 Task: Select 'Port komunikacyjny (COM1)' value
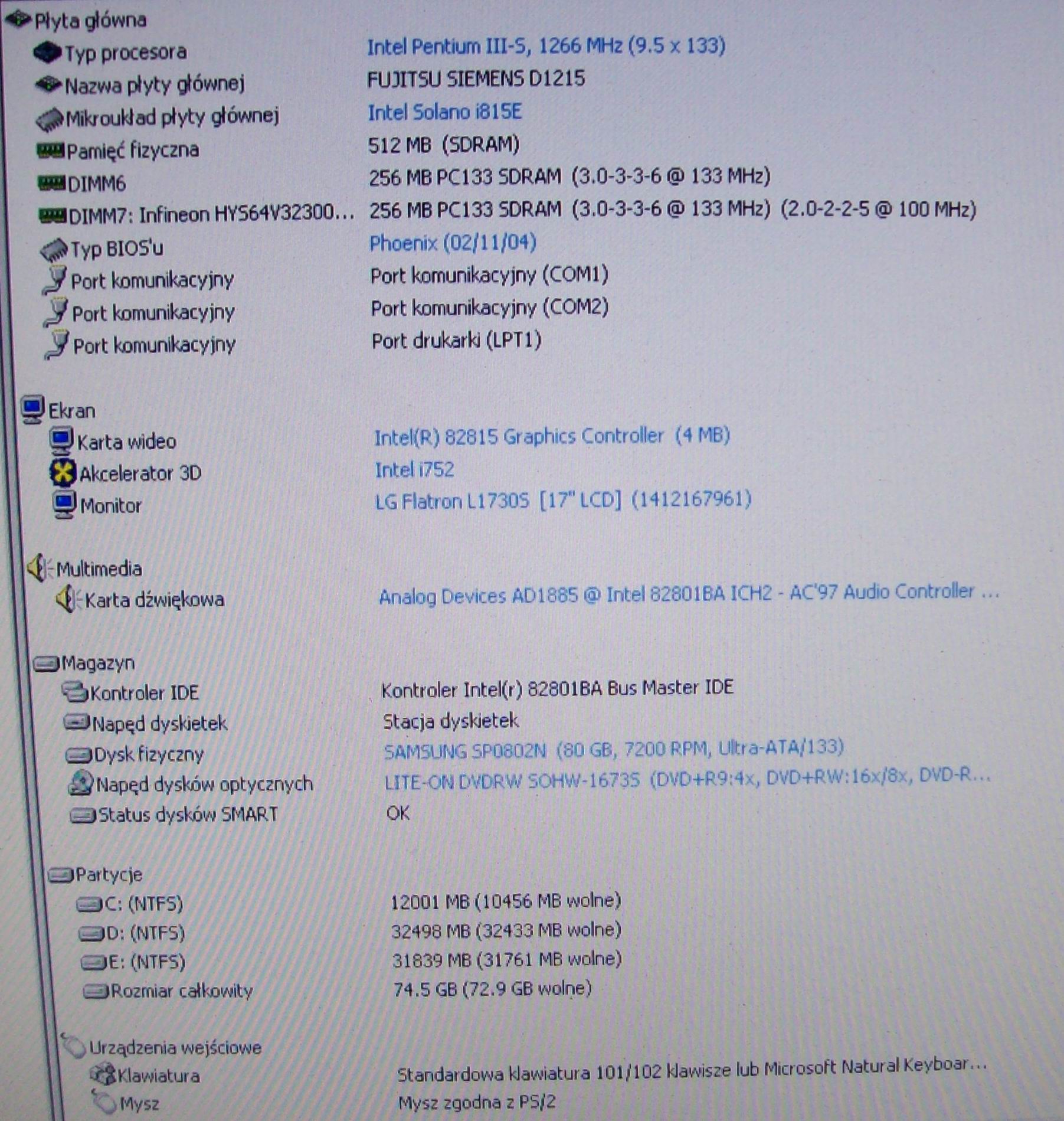coord(489,275)
